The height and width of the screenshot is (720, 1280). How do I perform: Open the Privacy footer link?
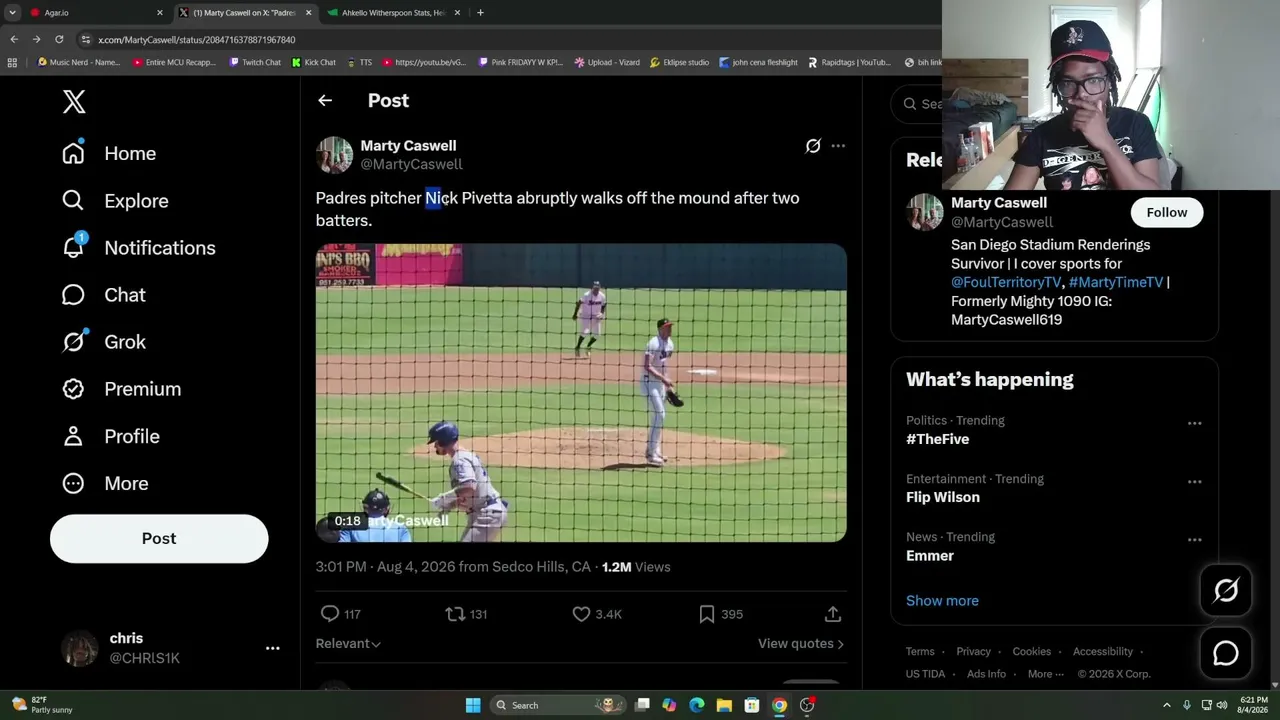pyautogui.click(x=973, y=652)
